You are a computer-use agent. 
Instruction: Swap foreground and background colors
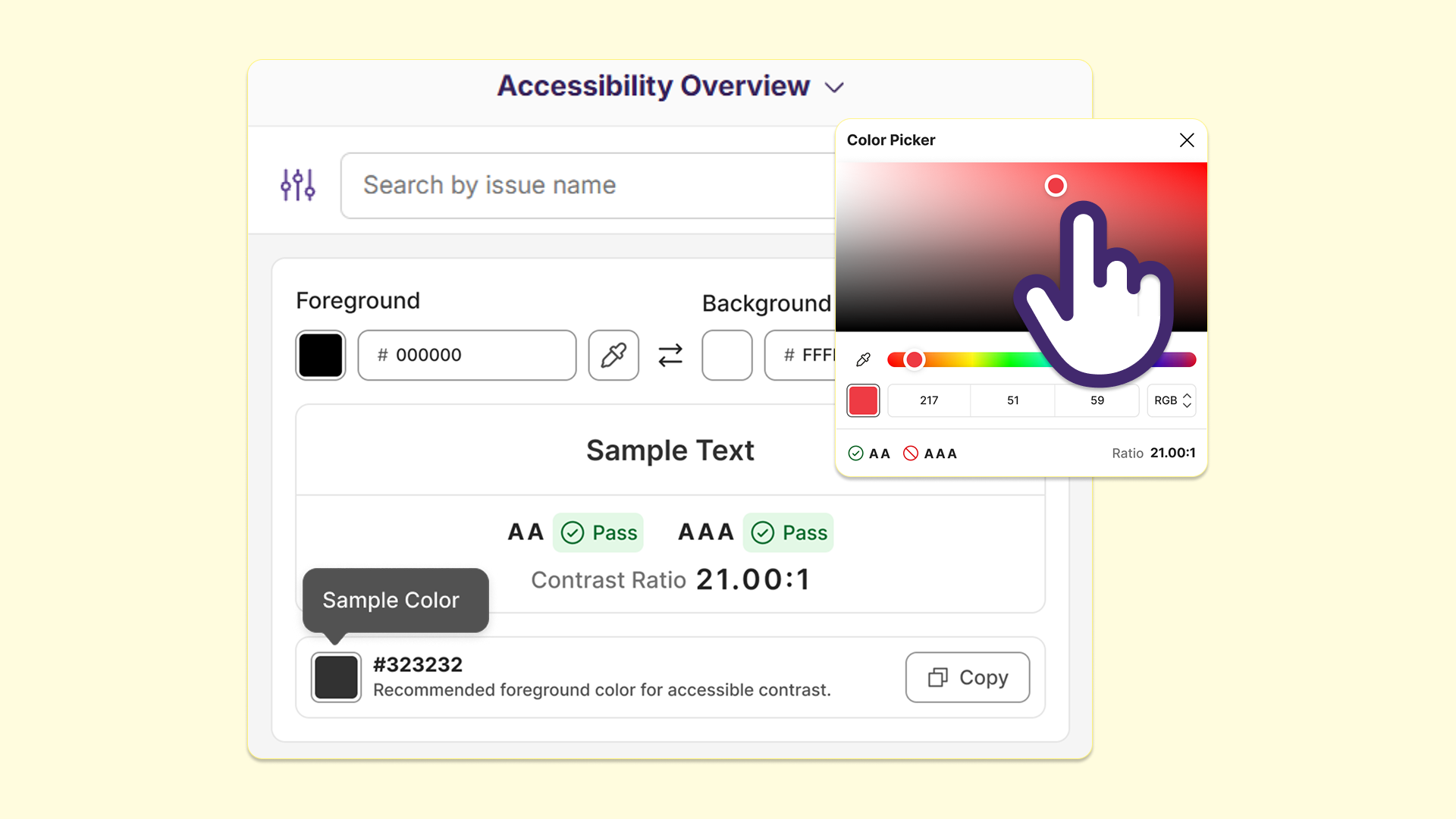[670, 355]
